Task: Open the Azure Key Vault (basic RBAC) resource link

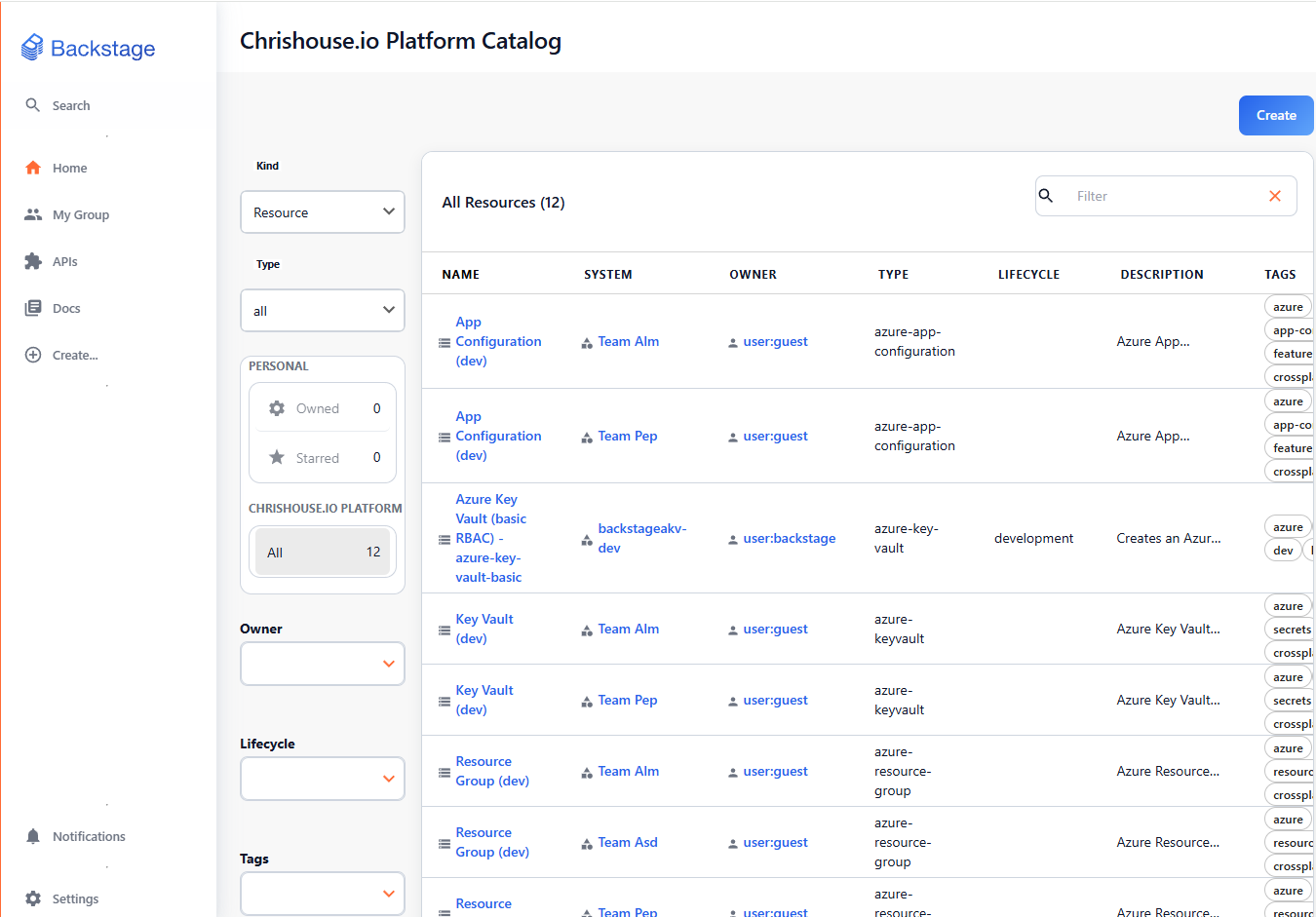Action: pos(489,538)
